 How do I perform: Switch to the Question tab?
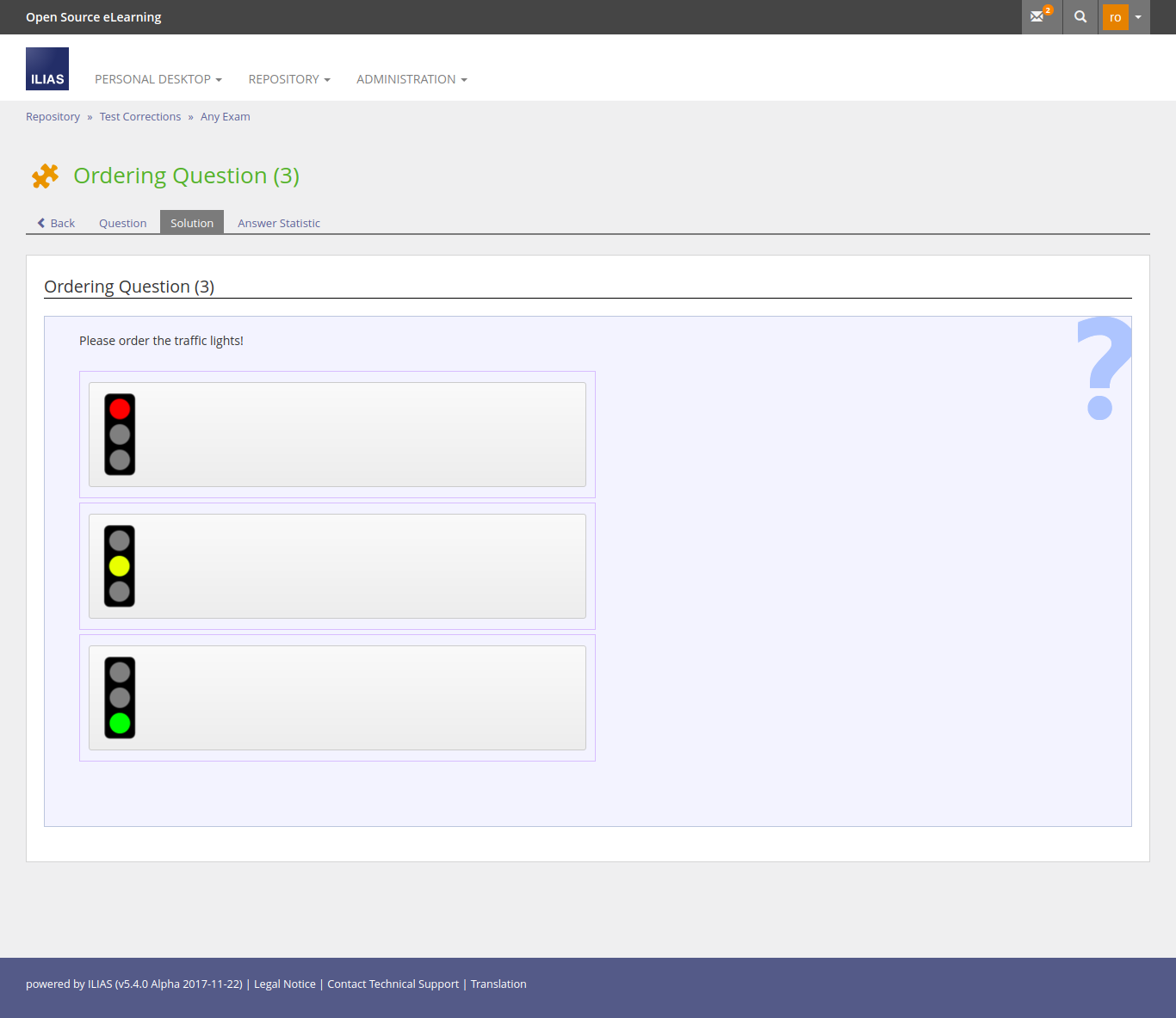click(122, 223)
